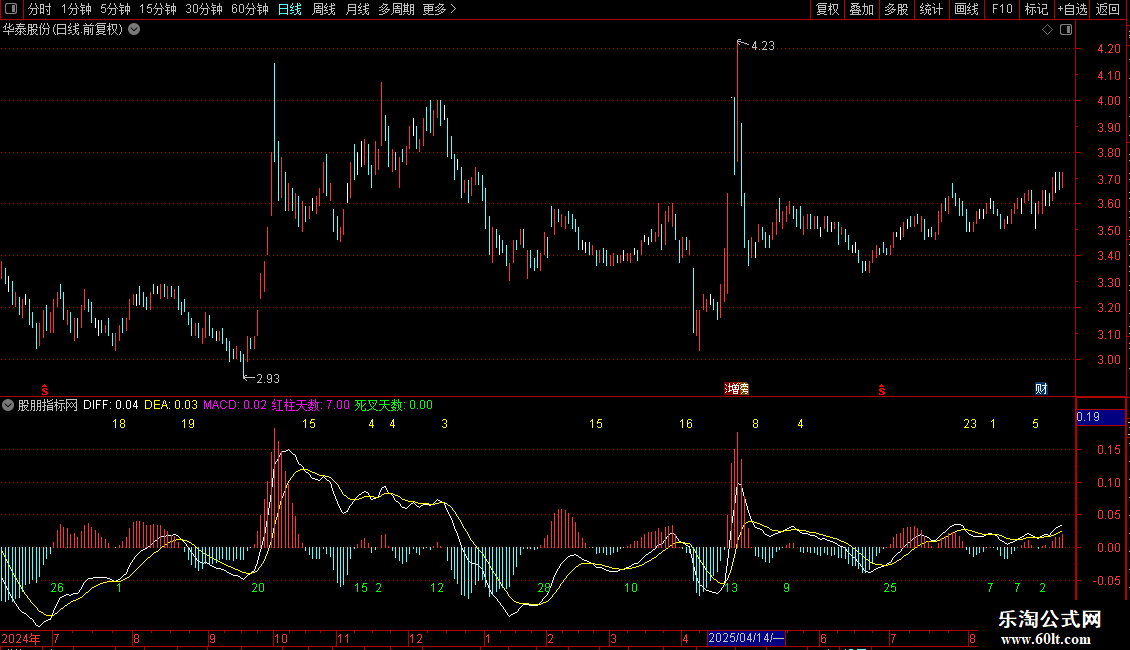Open dropdown beside 华泰股份 chart title
This screenshot has height=650, width=1130.
tap(134, 30)
